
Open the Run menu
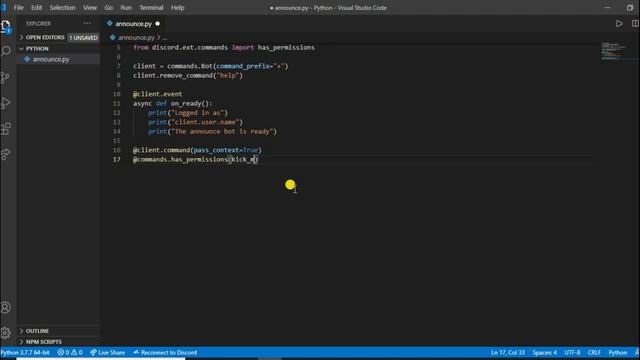(x=126, y=7)
